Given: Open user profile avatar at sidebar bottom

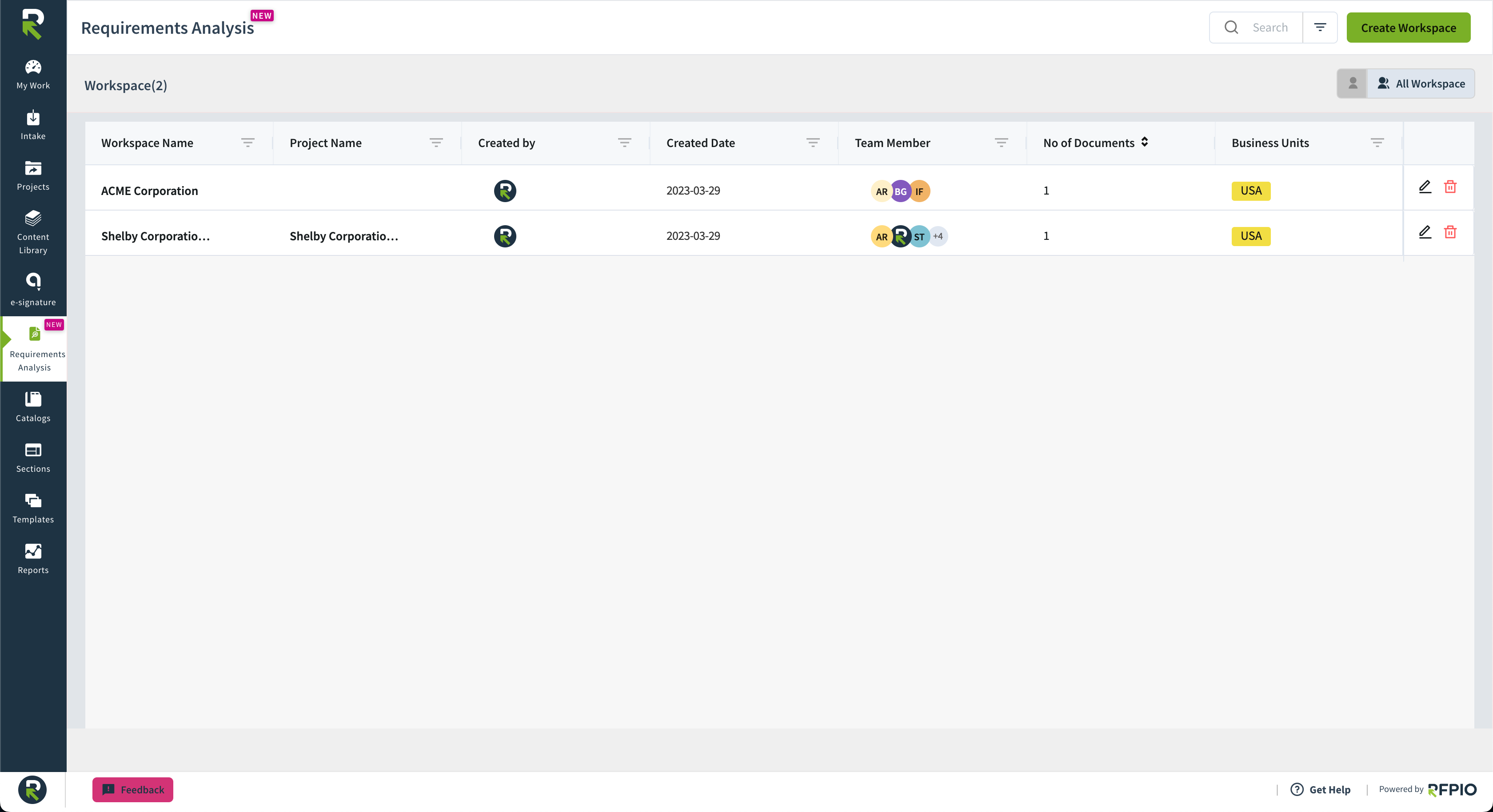Looking at the screenshot, I should tap(32, 789).
